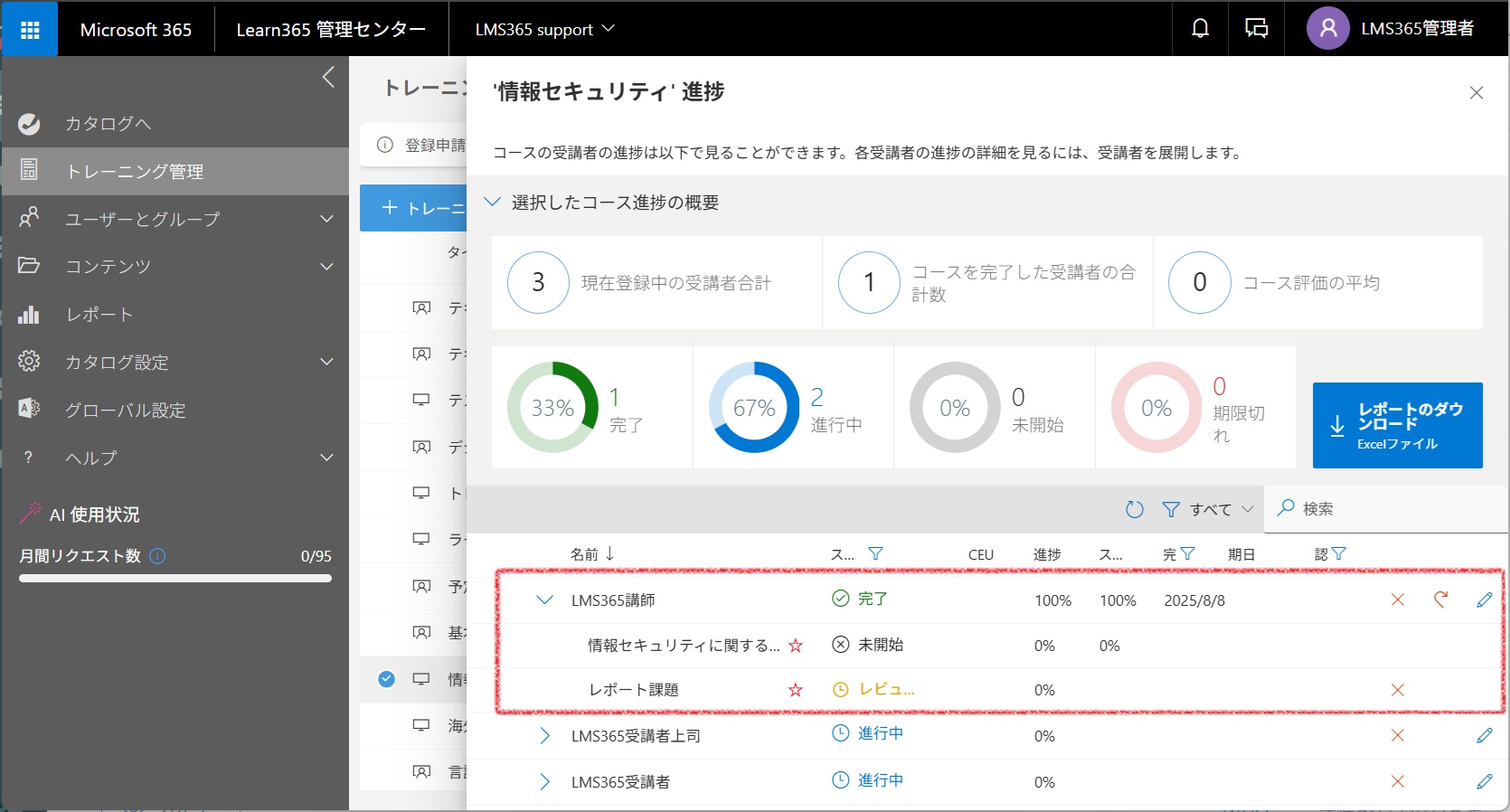Select トレーニング管理 in the sidebar
This screenshot has height=812, width=1510.
(x=175, y=171)
